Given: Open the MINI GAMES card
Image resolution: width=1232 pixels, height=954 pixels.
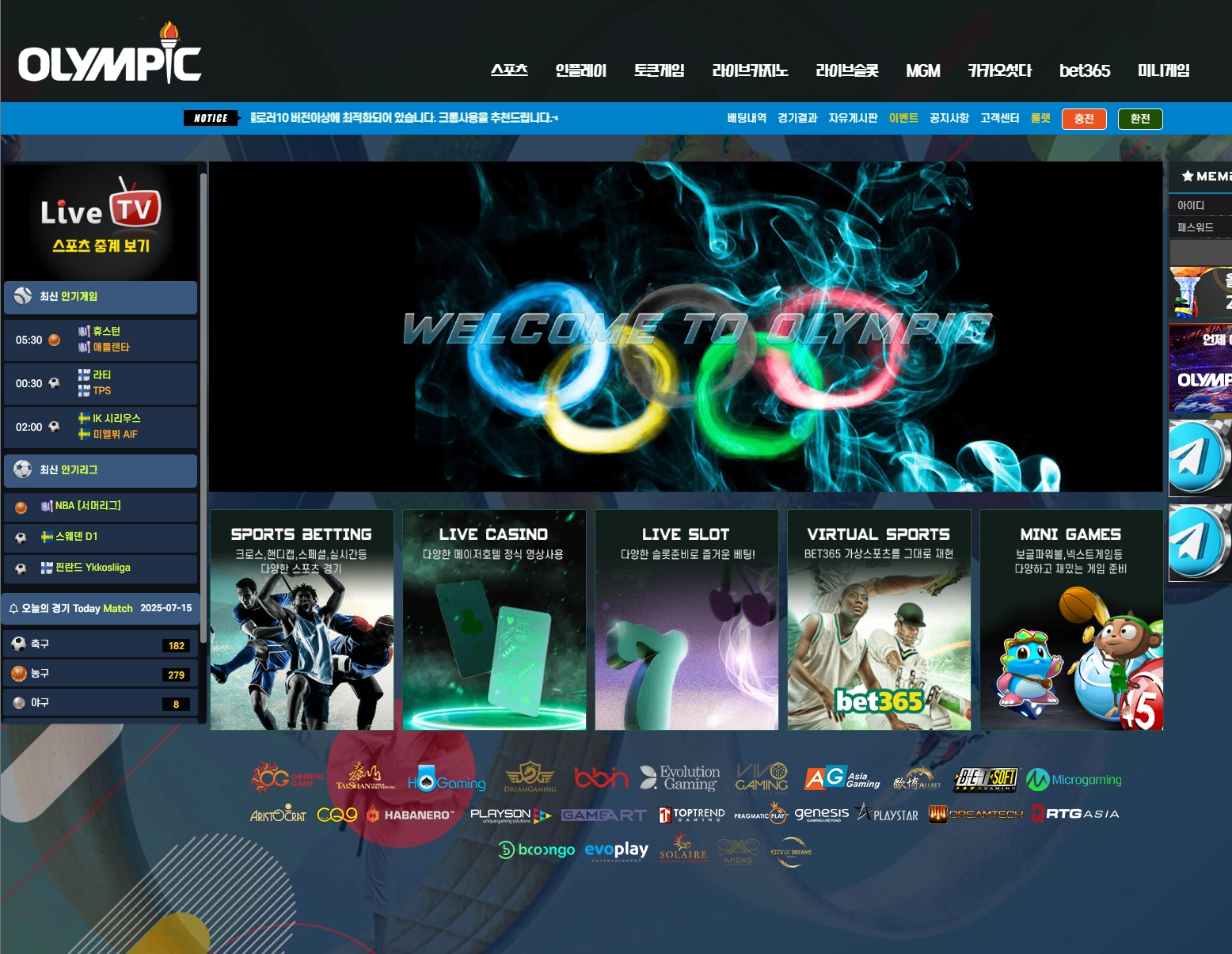Looking at the screenshot, I should tap(1071, 620).
